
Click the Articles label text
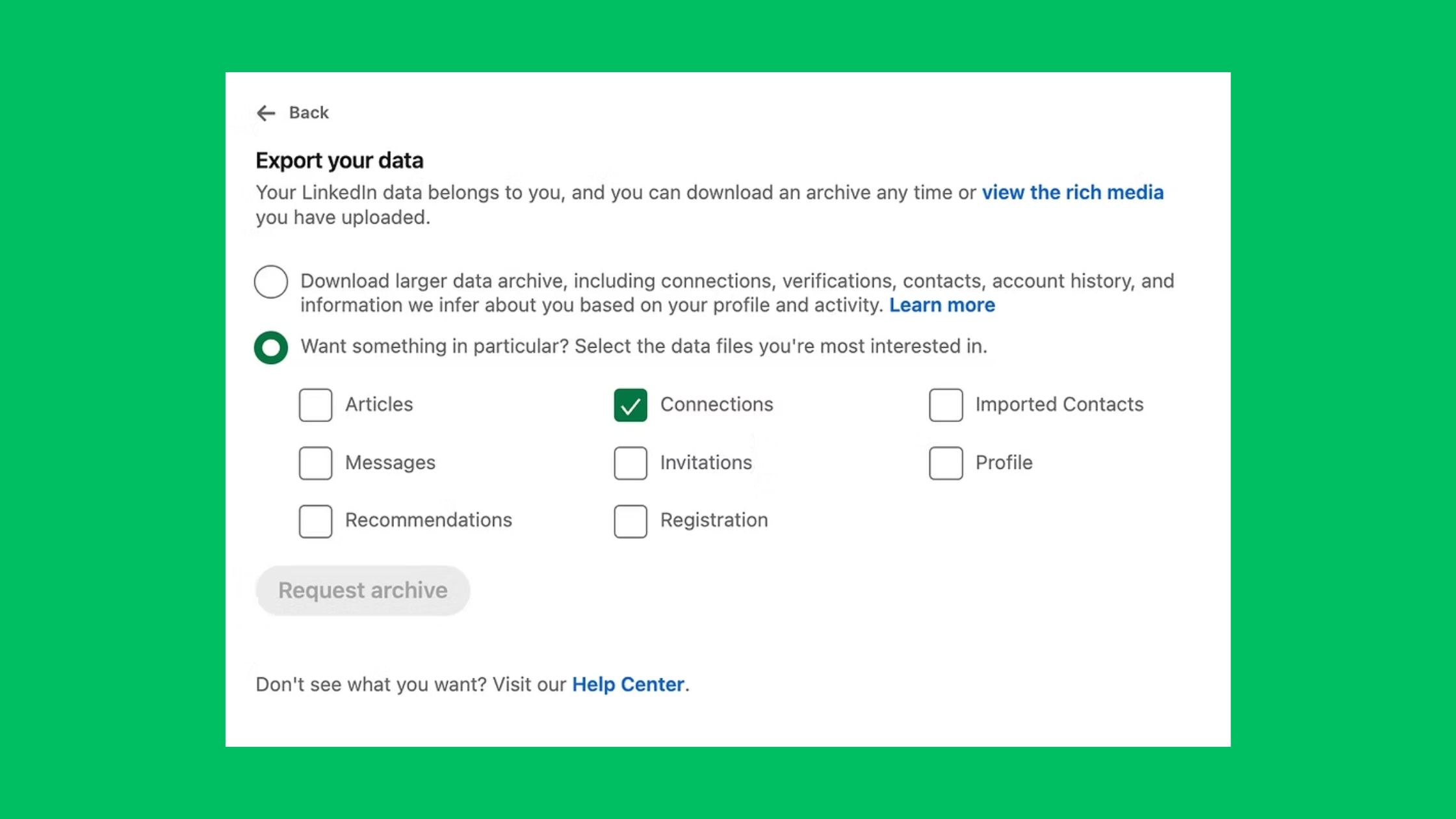click(x=380, y=404)
